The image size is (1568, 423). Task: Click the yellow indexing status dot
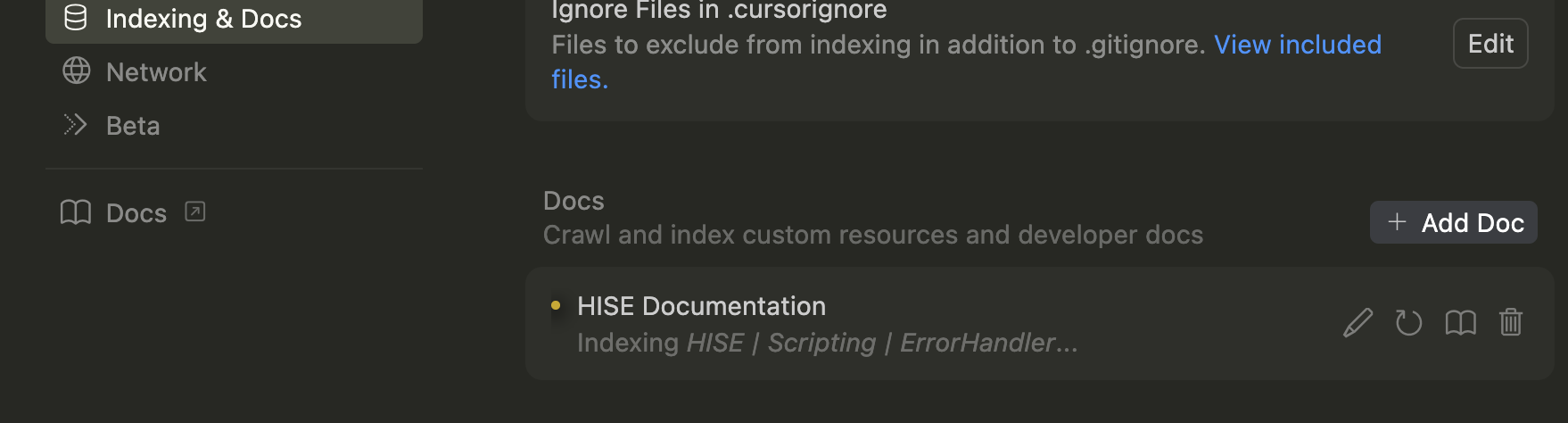556,305
